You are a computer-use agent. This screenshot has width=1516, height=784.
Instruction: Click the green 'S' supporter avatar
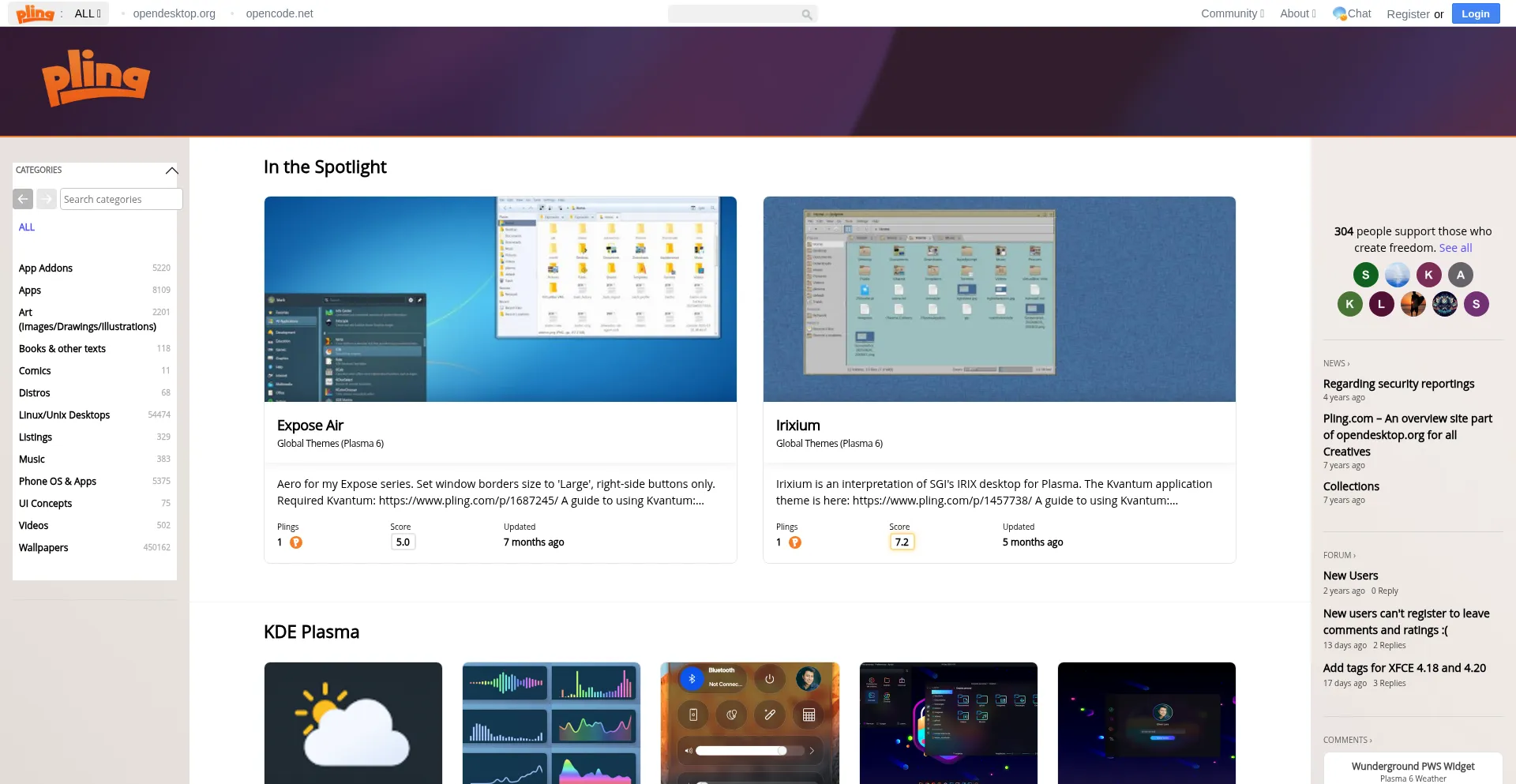(x=1365, y=275)
